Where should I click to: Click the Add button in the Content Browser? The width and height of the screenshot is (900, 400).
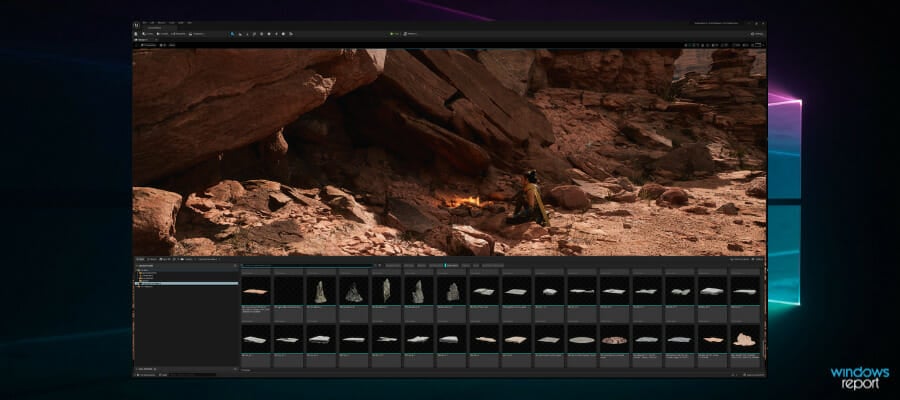tap(139, 259)
